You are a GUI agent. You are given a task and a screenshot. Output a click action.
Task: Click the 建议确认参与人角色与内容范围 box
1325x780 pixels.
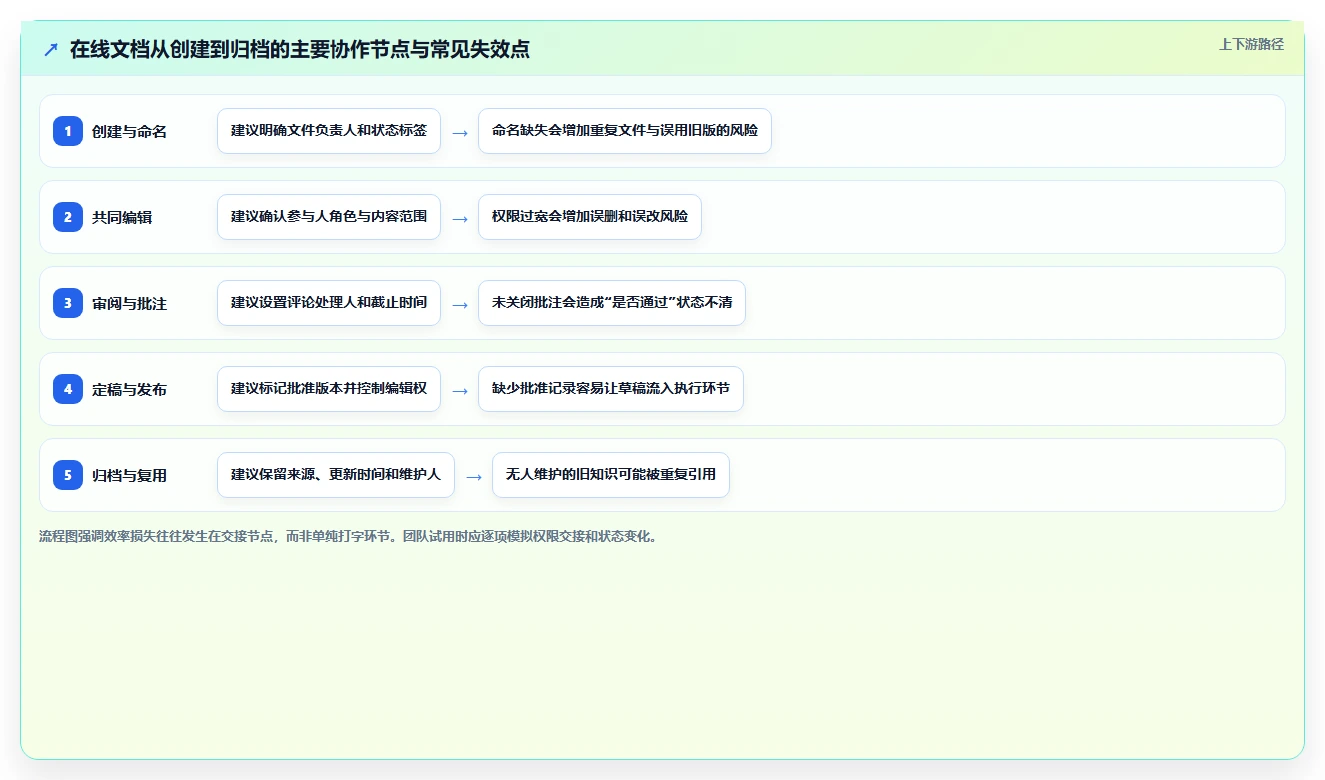(329, 217)
